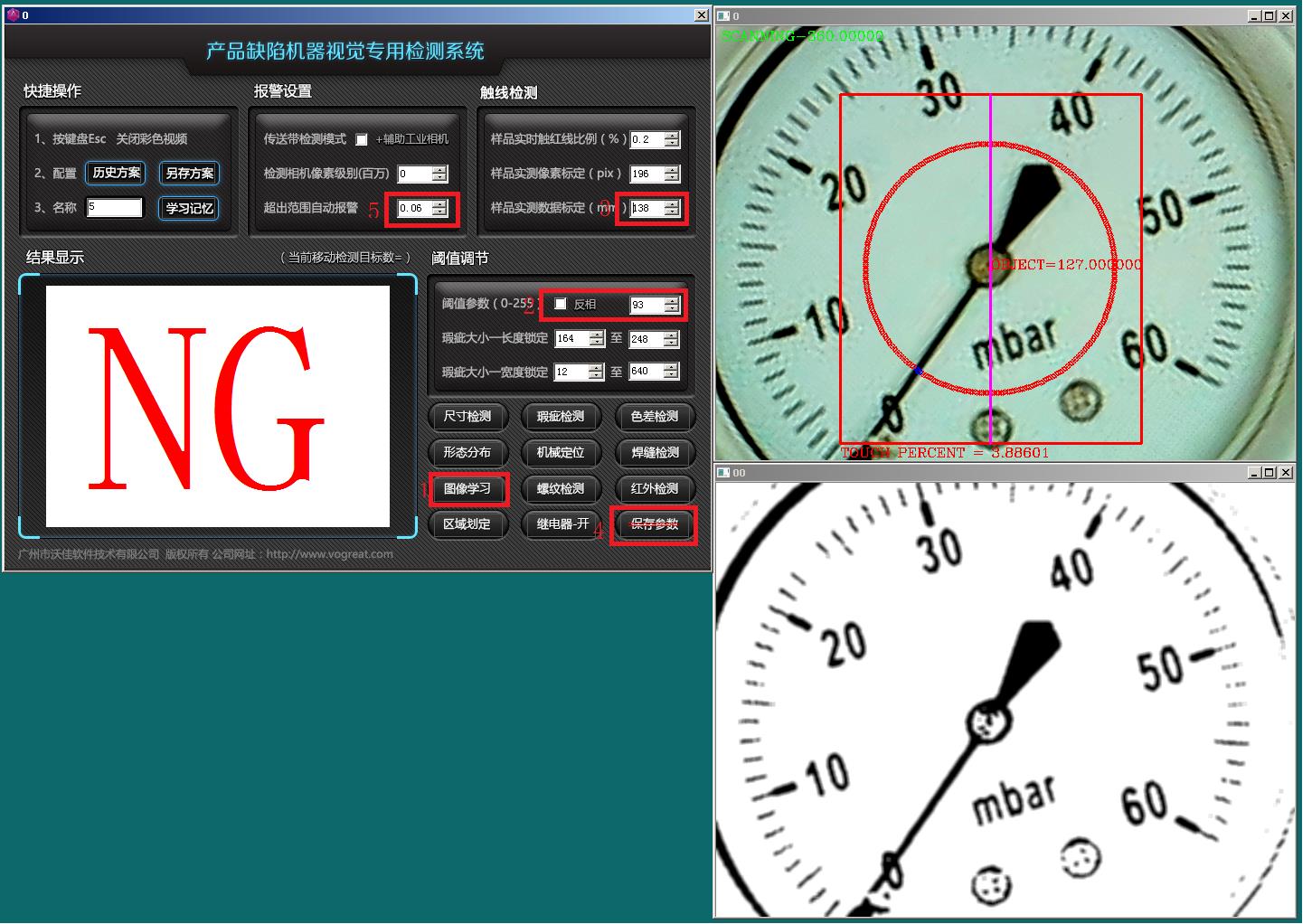The image size is (1312, 924).
Task: Click the company URL www.vogreat.com text
Action: coord(330,554)
